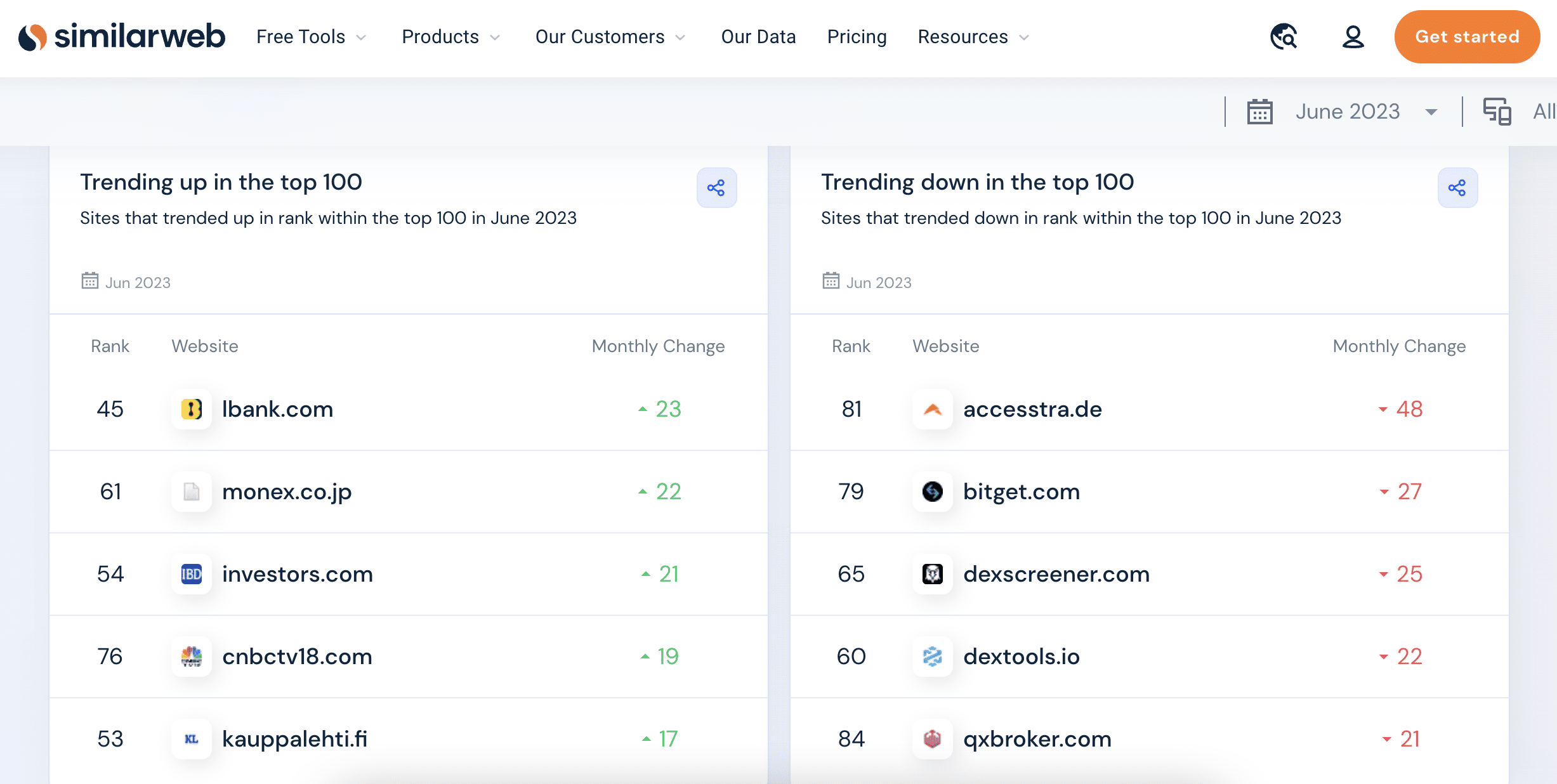The width and height of the screenshot is (1557, 784).
Task: Expand the Products dropdown
Action: click(x=450, y=37)
